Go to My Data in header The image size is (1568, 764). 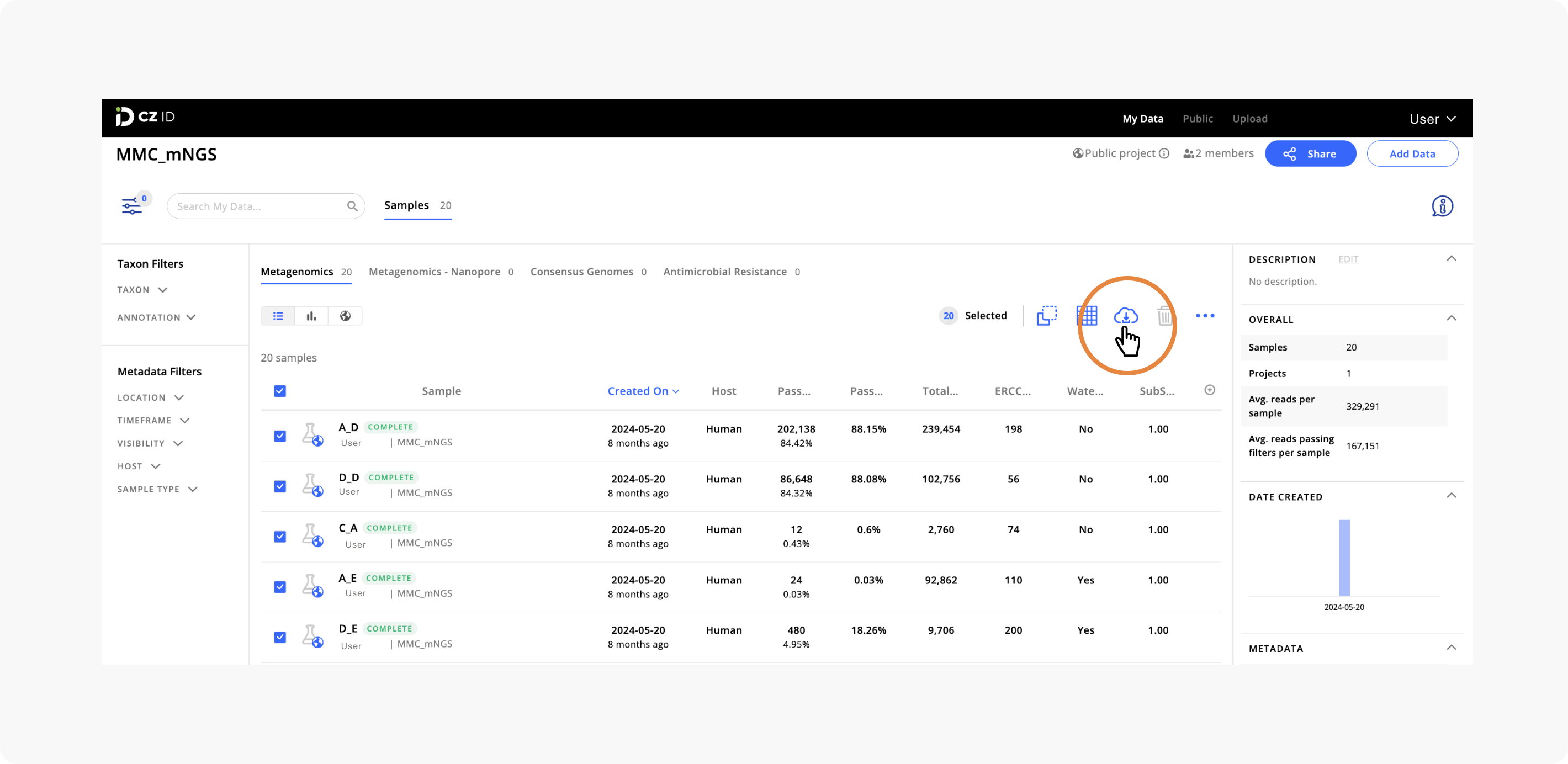pos(1142,119)
